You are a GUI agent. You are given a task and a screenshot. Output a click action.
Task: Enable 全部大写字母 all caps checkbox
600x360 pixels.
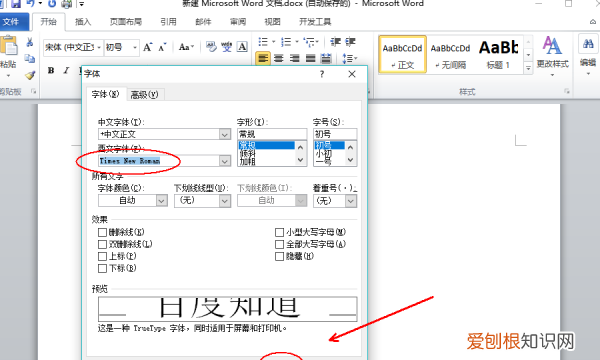(279, 244)
